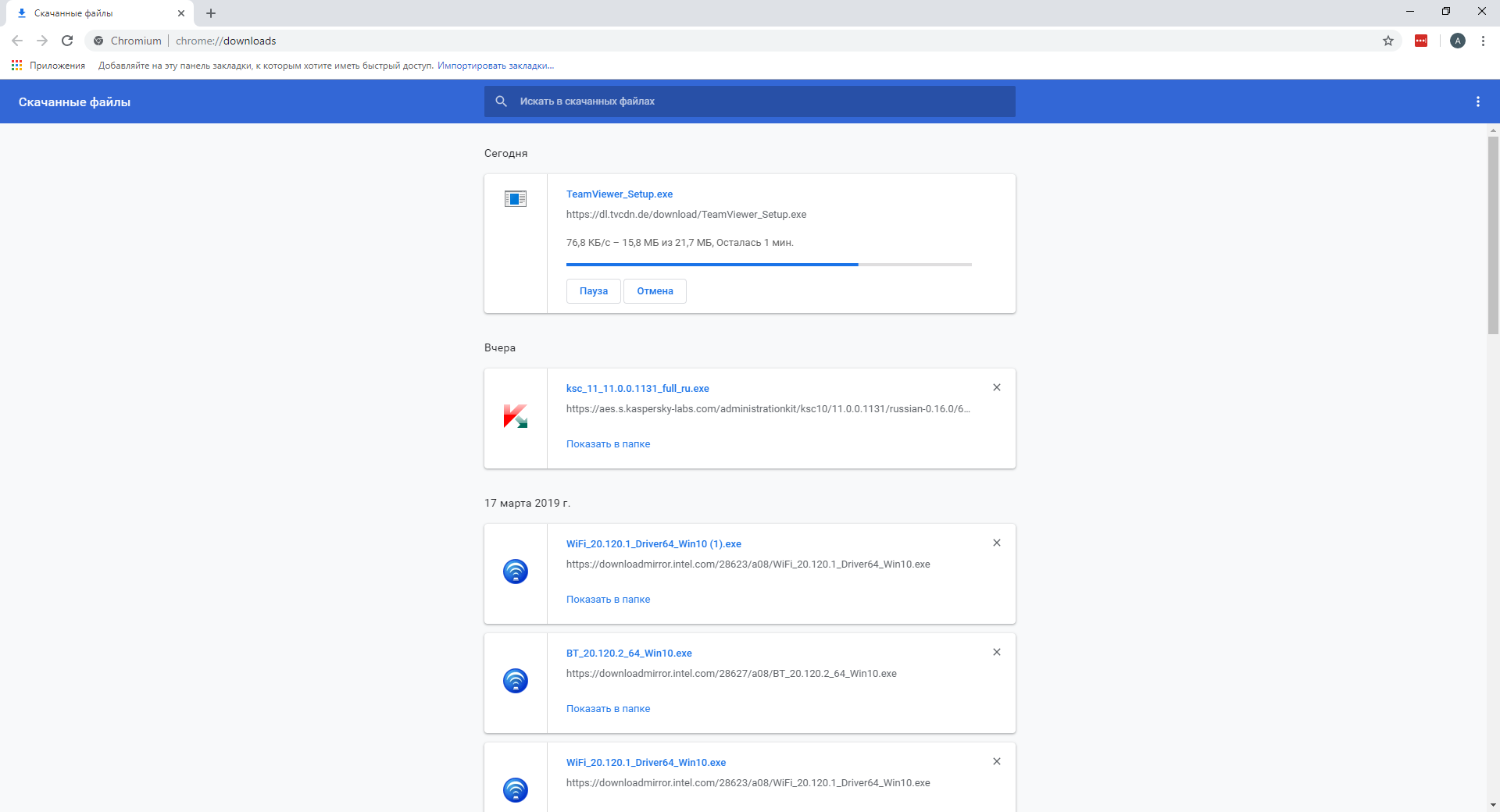Screen dimensions: 1500x812
Task: Click the Kaspersky download URL text
Action: pos(768,409)
